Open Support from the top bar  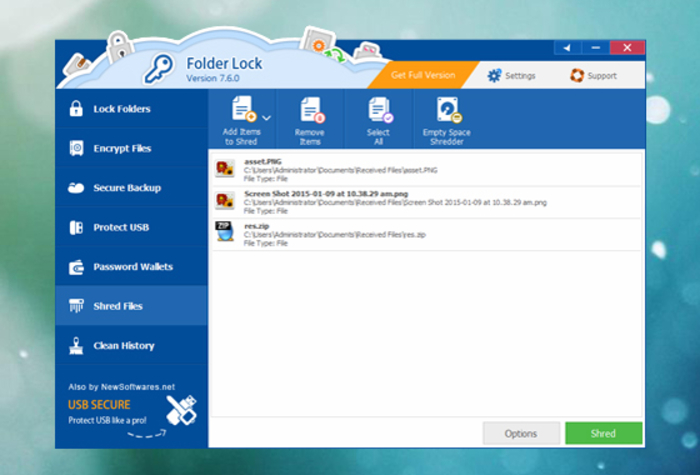594,76
